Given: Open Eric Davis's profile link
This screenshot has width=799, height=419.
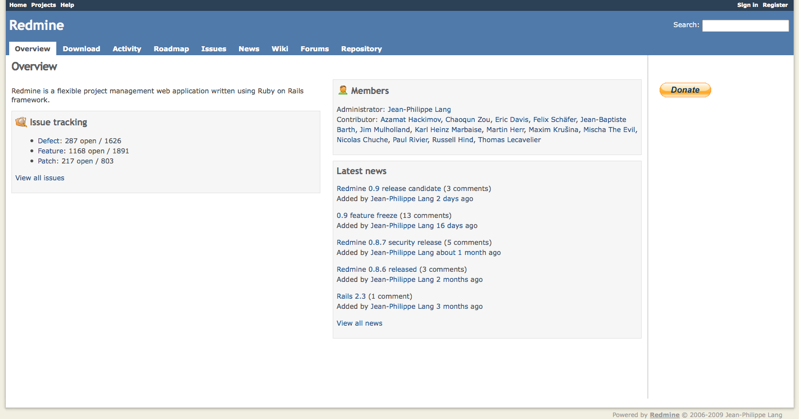Looking at the screenshot, I should (512, 120).
